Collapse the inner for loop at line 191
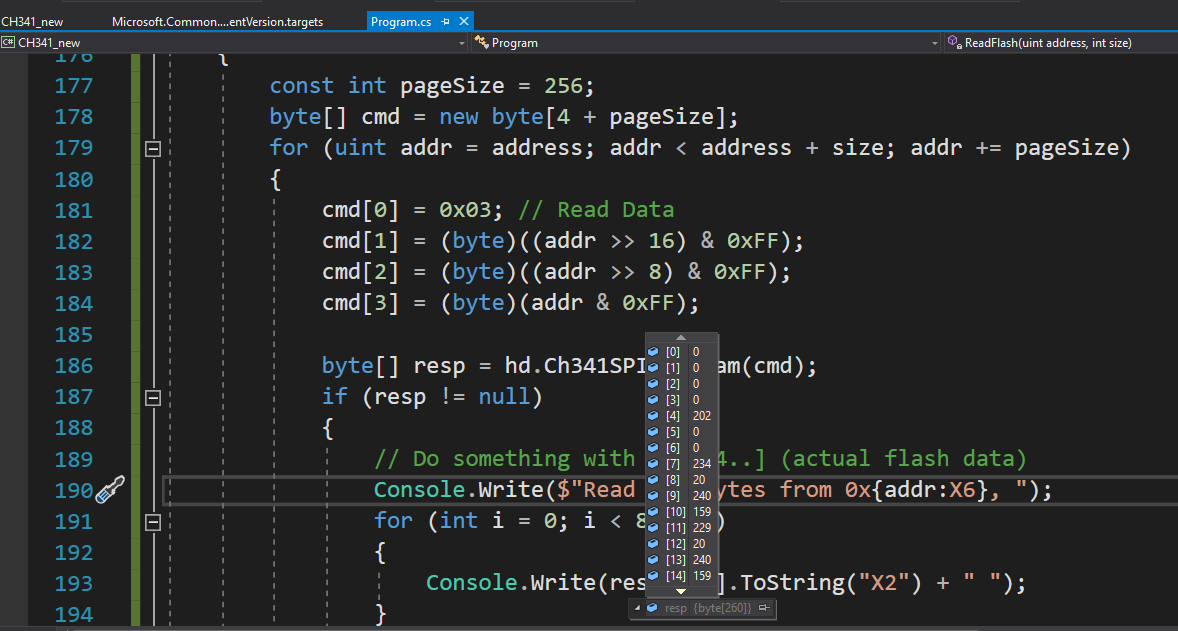 click(153, 522)
